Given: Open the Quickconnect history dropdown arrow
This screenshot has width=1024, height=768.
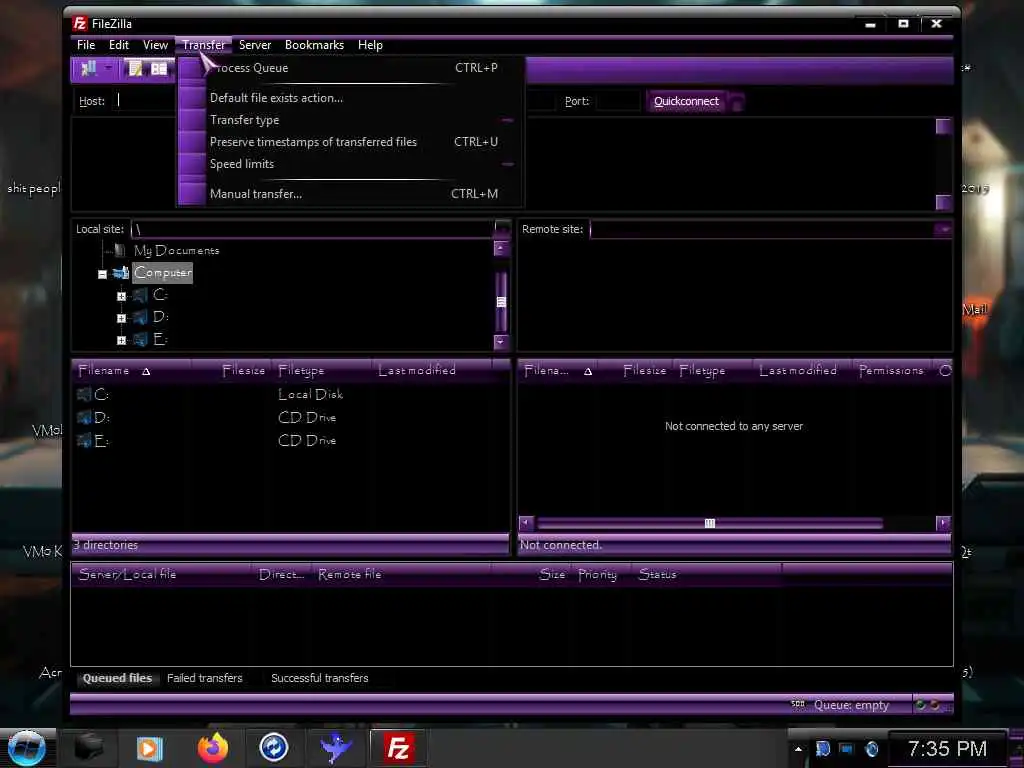Looking at the screenshot, I should pyautogui.click(x=737, y=102).
